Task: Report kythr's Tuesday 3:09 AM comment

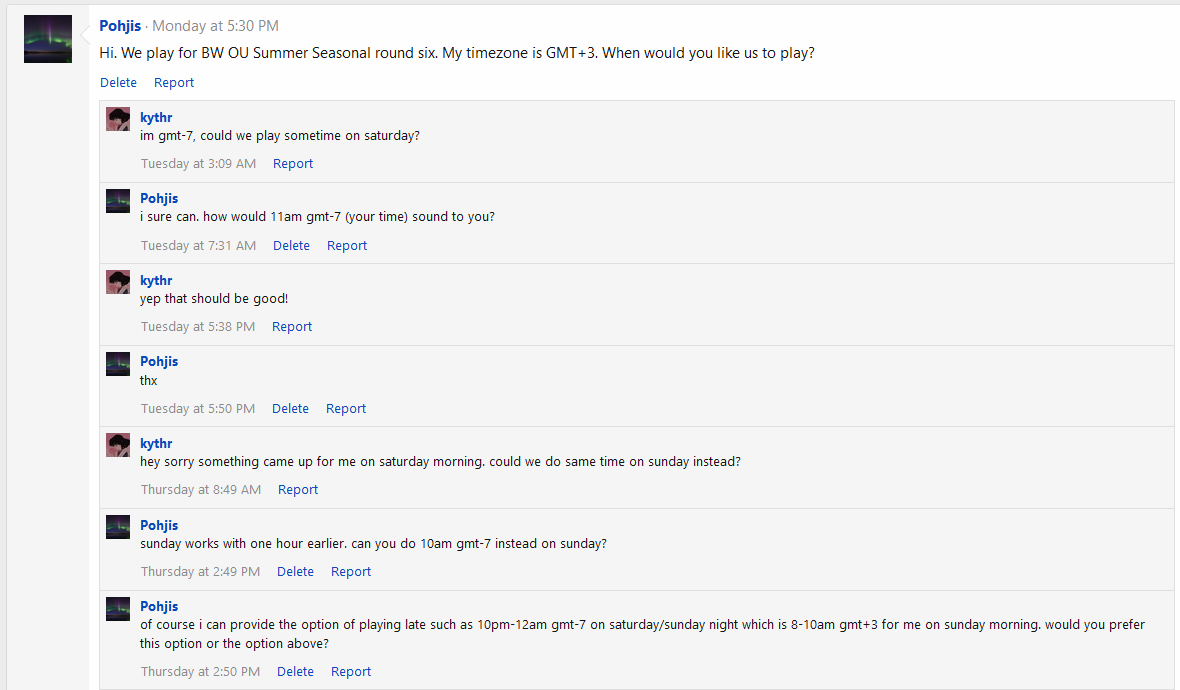Action: [x=293, y=163]
